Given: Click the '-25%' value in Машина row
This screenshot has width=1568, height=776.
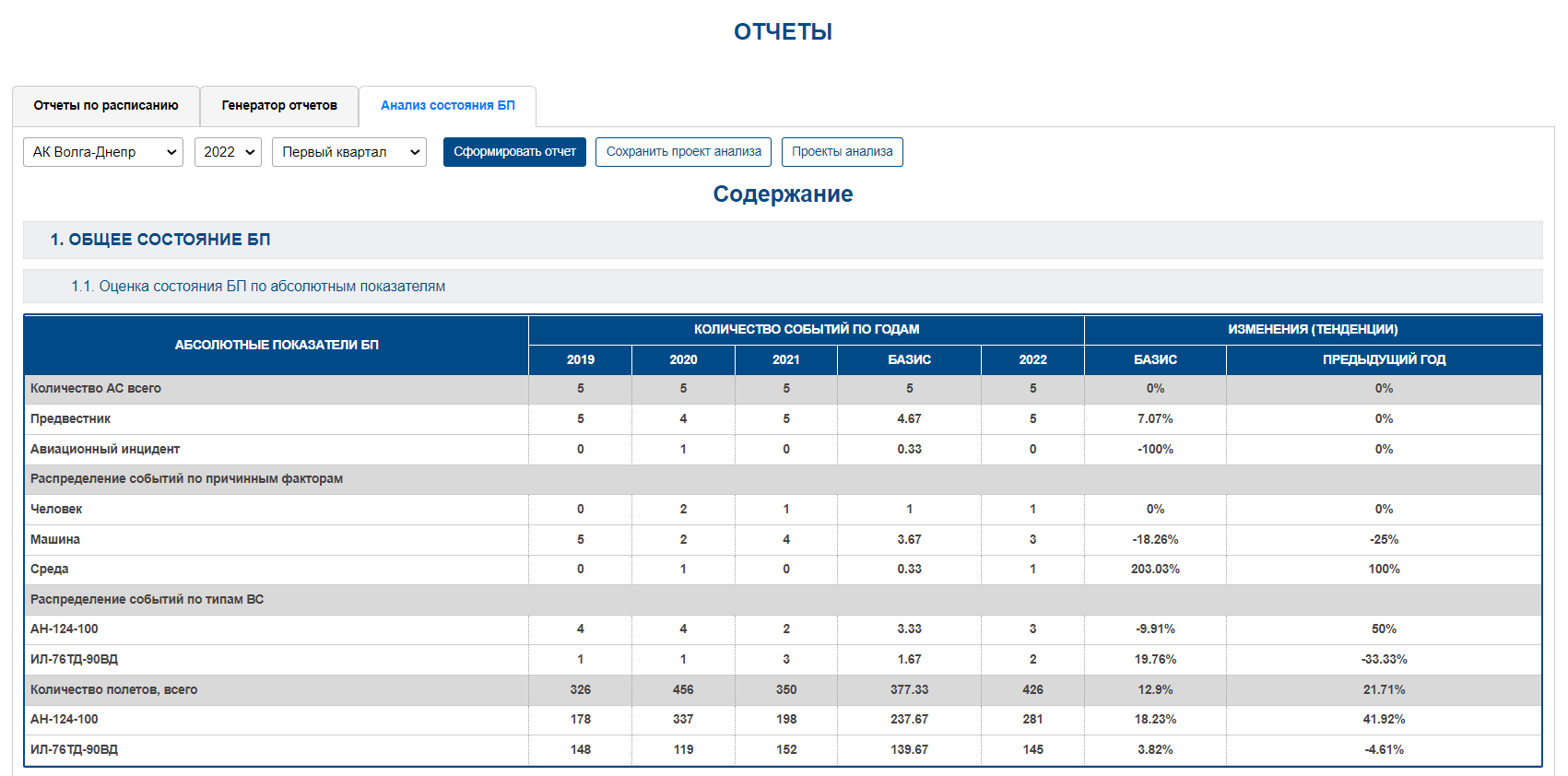Looking at the screenshot, I should [1384, 539].
